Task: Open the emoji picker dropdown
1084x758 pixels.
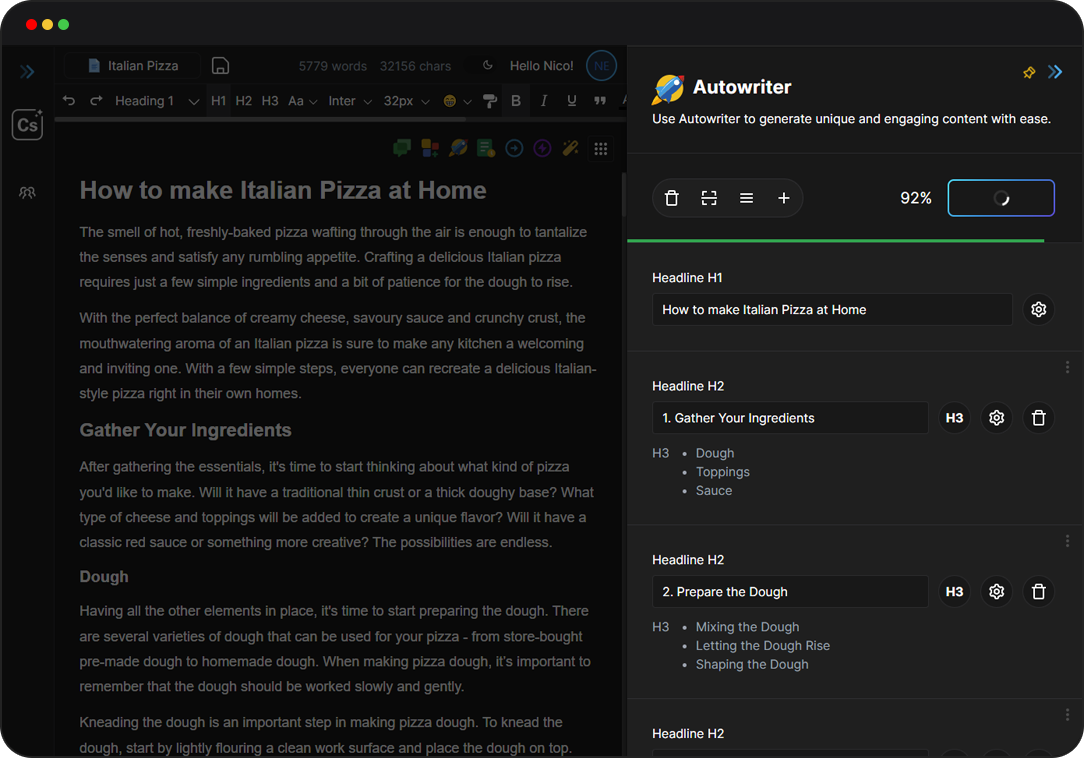Action: 458,101
